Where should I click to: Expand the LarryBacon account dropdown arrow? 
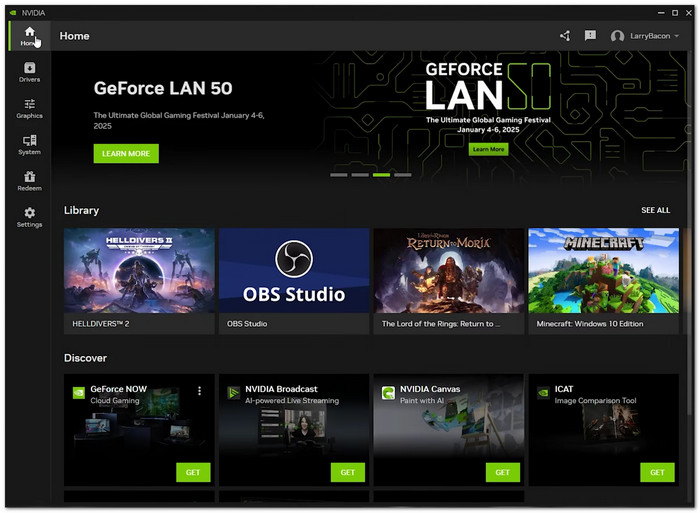(677, 36)
